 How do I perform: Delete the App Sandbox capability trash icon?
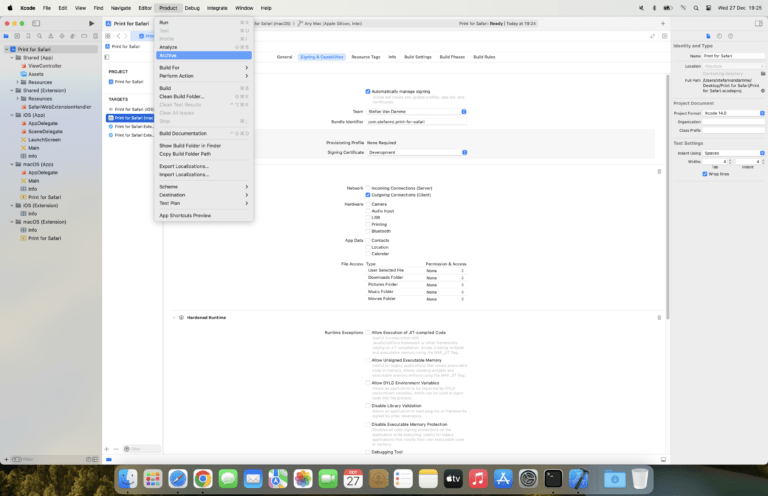click(x=659, y=171)
